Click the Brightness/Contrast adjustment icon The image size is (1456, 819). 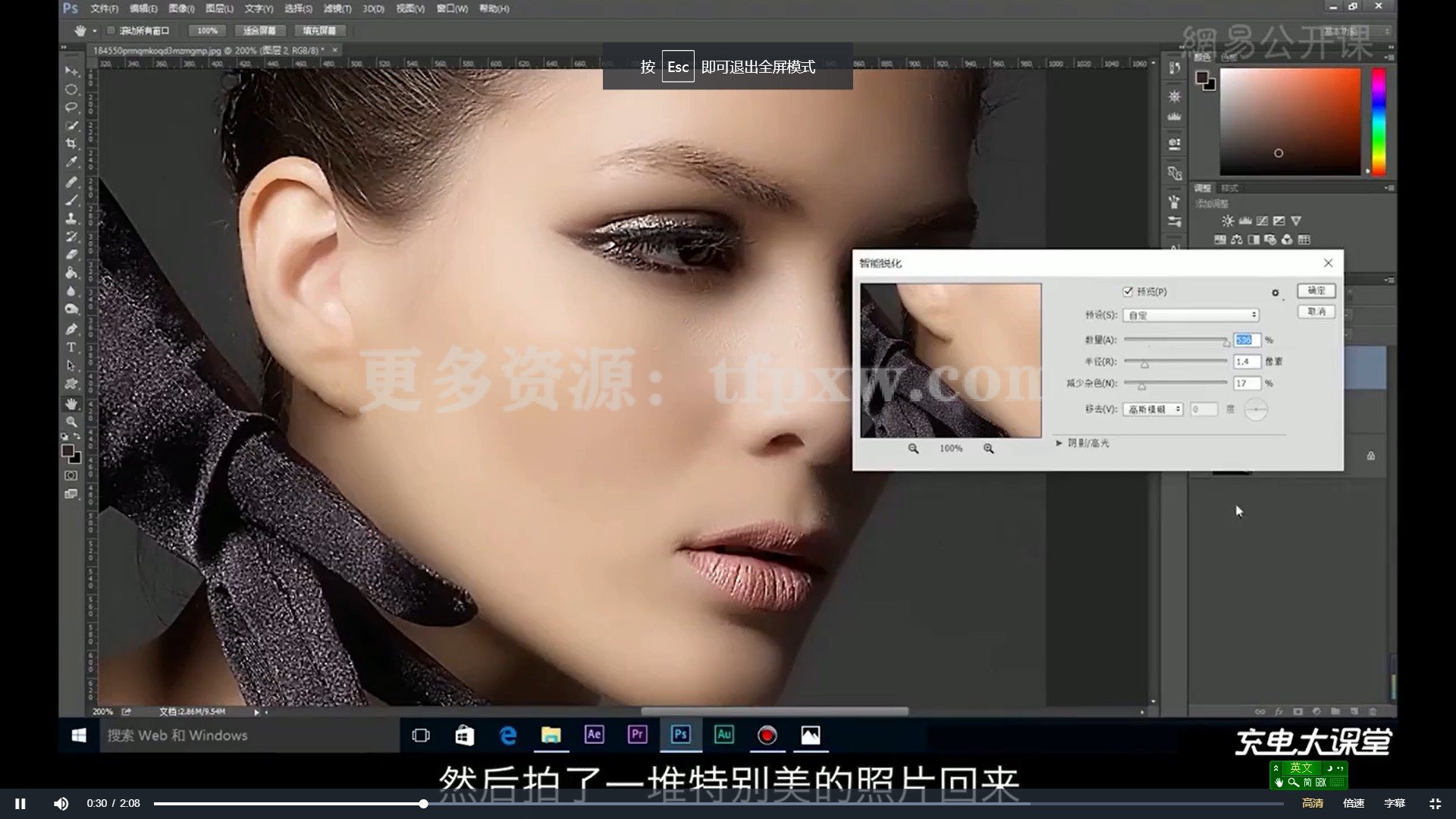point(1228,221)
